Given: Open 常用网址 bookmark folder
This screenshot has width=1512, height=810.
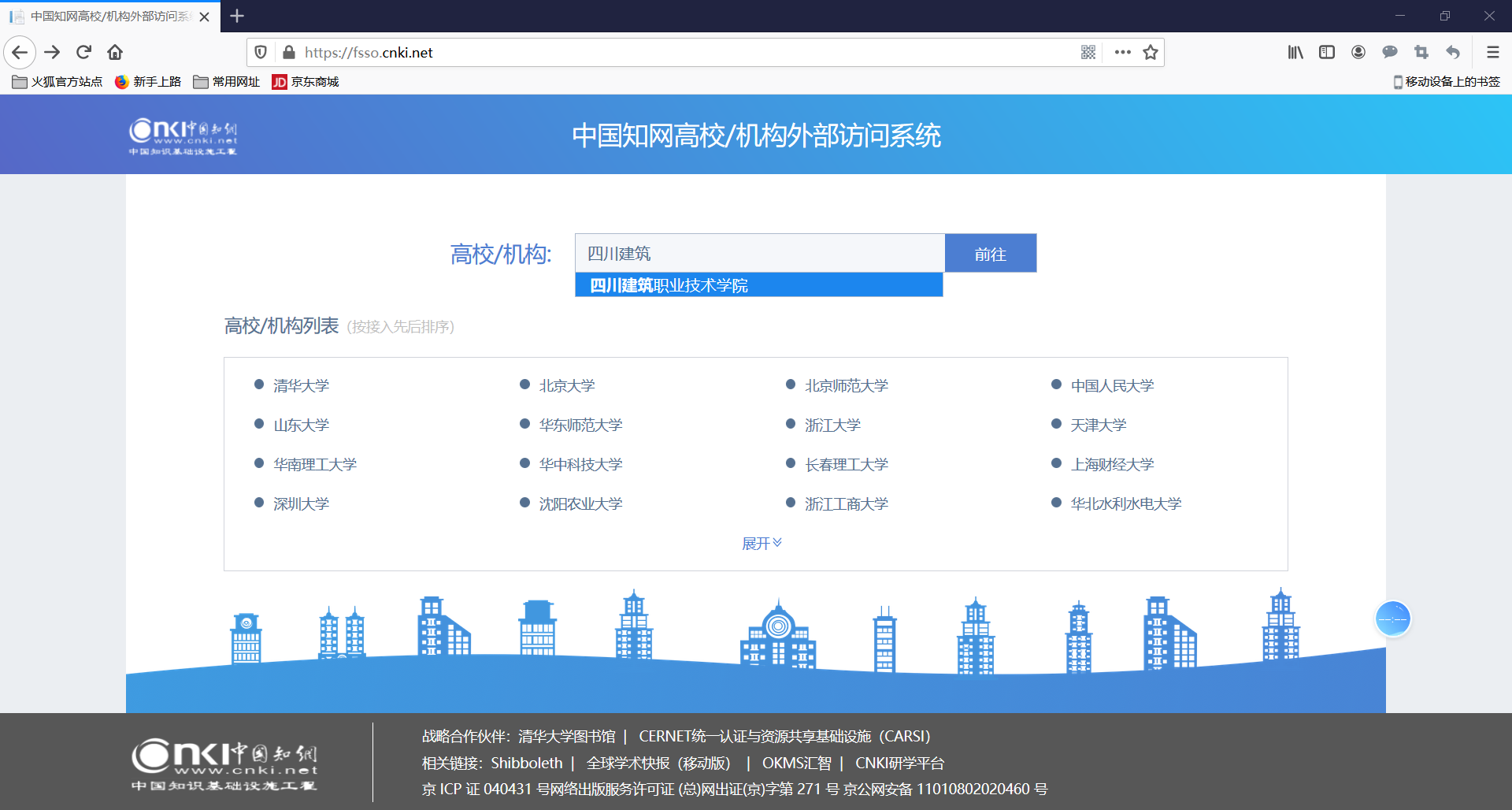Looking at the screenshot, I should (x=227, y=82).
